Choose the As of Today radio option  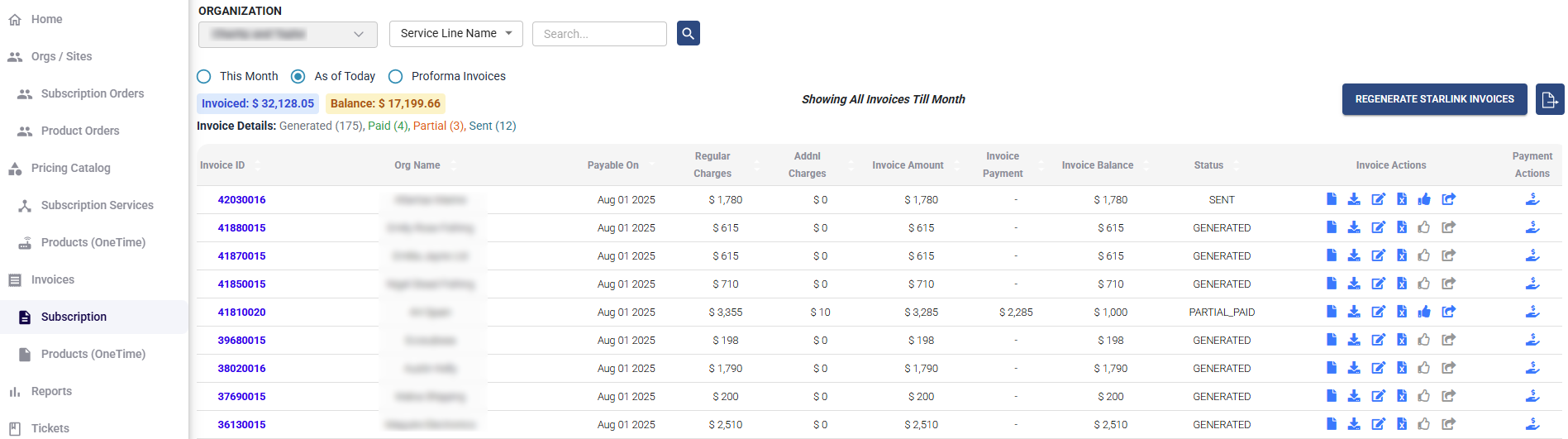tap(298, 76)
